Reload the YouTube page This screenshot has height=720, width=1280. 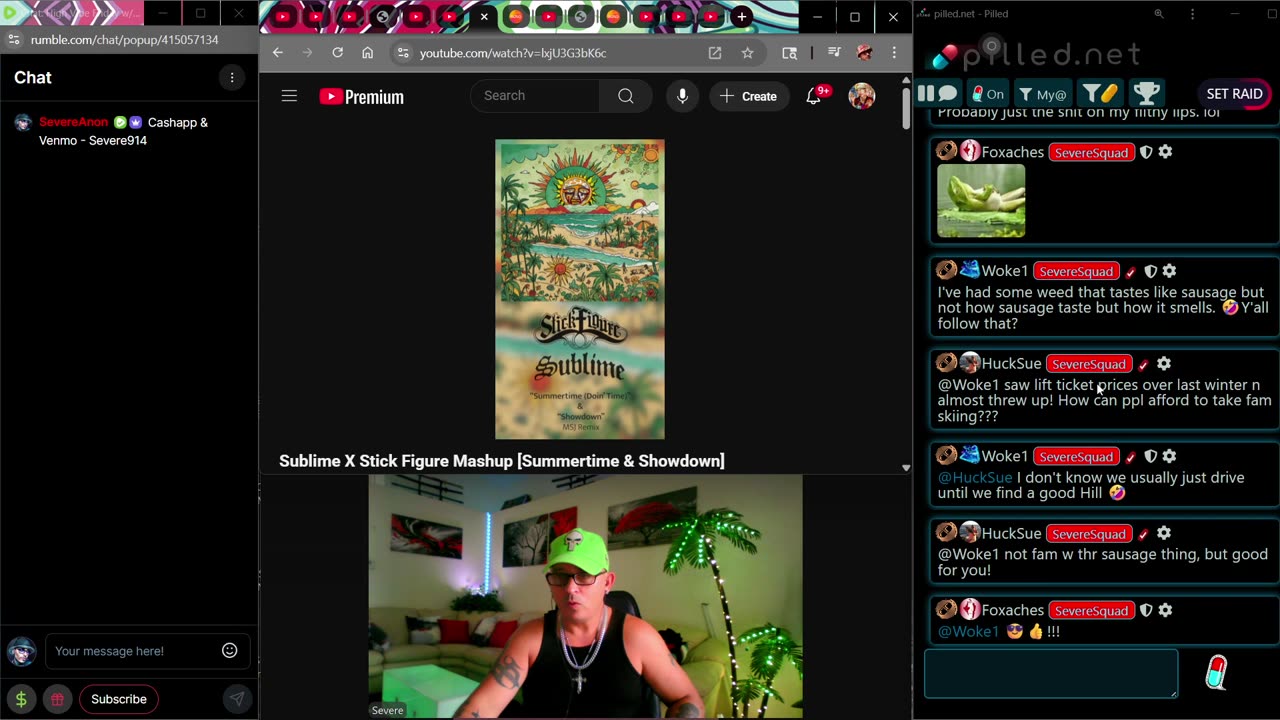point(338,53)
